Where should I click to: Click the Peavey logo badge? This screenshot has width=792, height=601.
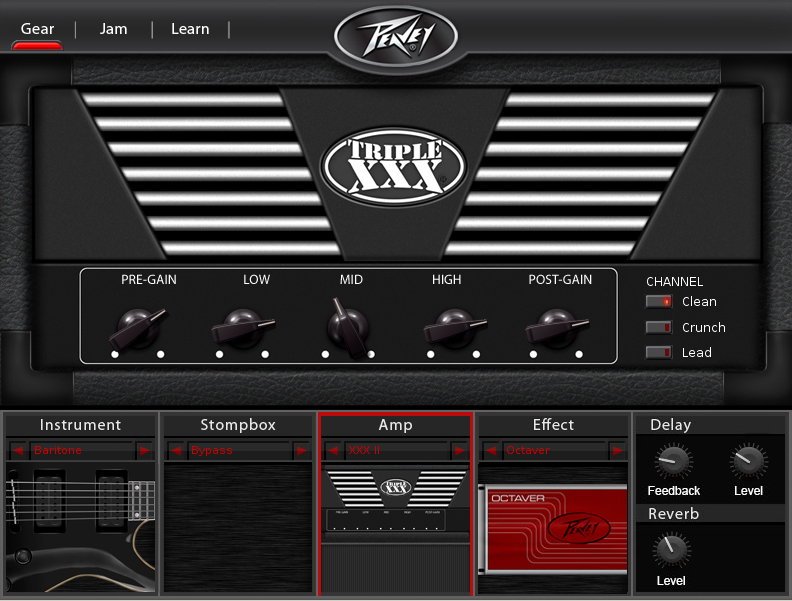pyautogui.click(x=395, y=37)
